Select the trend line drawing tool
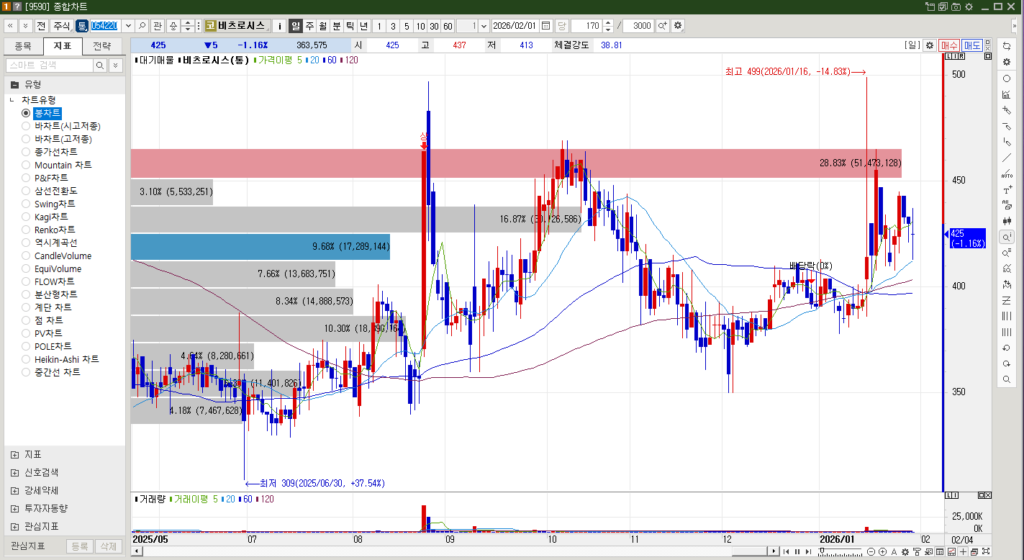This screenshot has height=560, width=1024. click(x=1006, y=158)
